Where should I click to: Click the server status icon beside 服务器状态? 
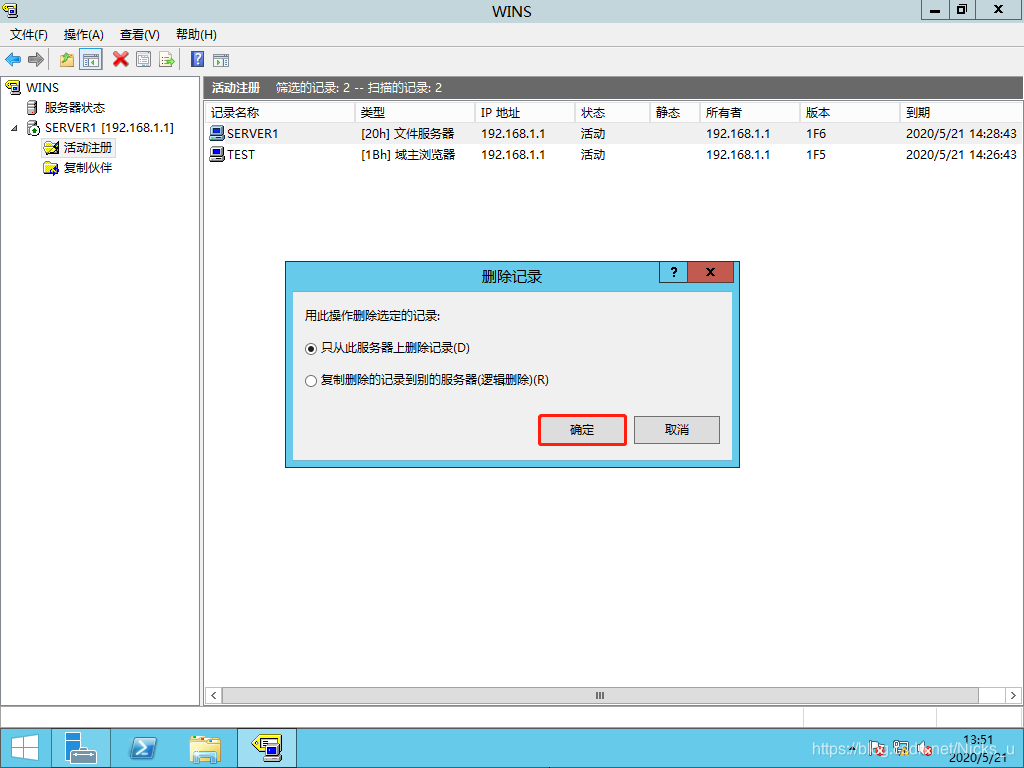[x=32, y=107]
